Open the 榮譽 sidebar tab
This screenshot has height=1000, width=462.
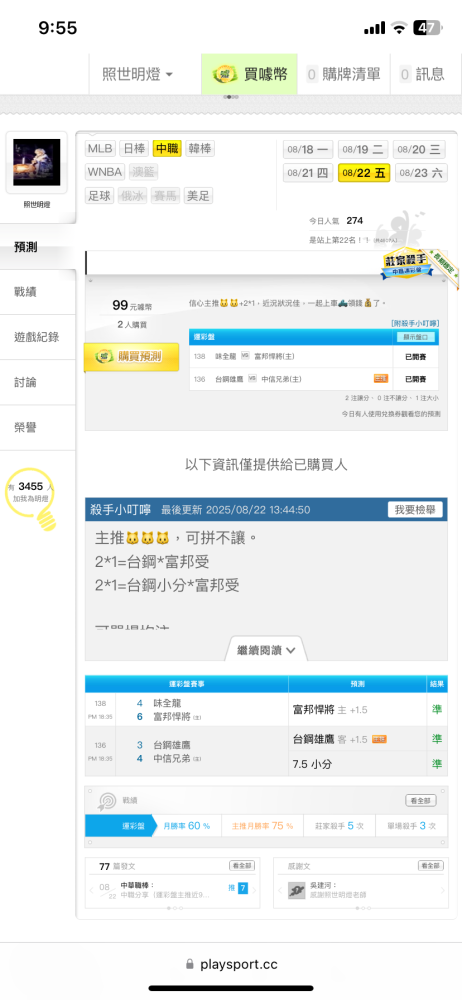(x=38, y=427)
